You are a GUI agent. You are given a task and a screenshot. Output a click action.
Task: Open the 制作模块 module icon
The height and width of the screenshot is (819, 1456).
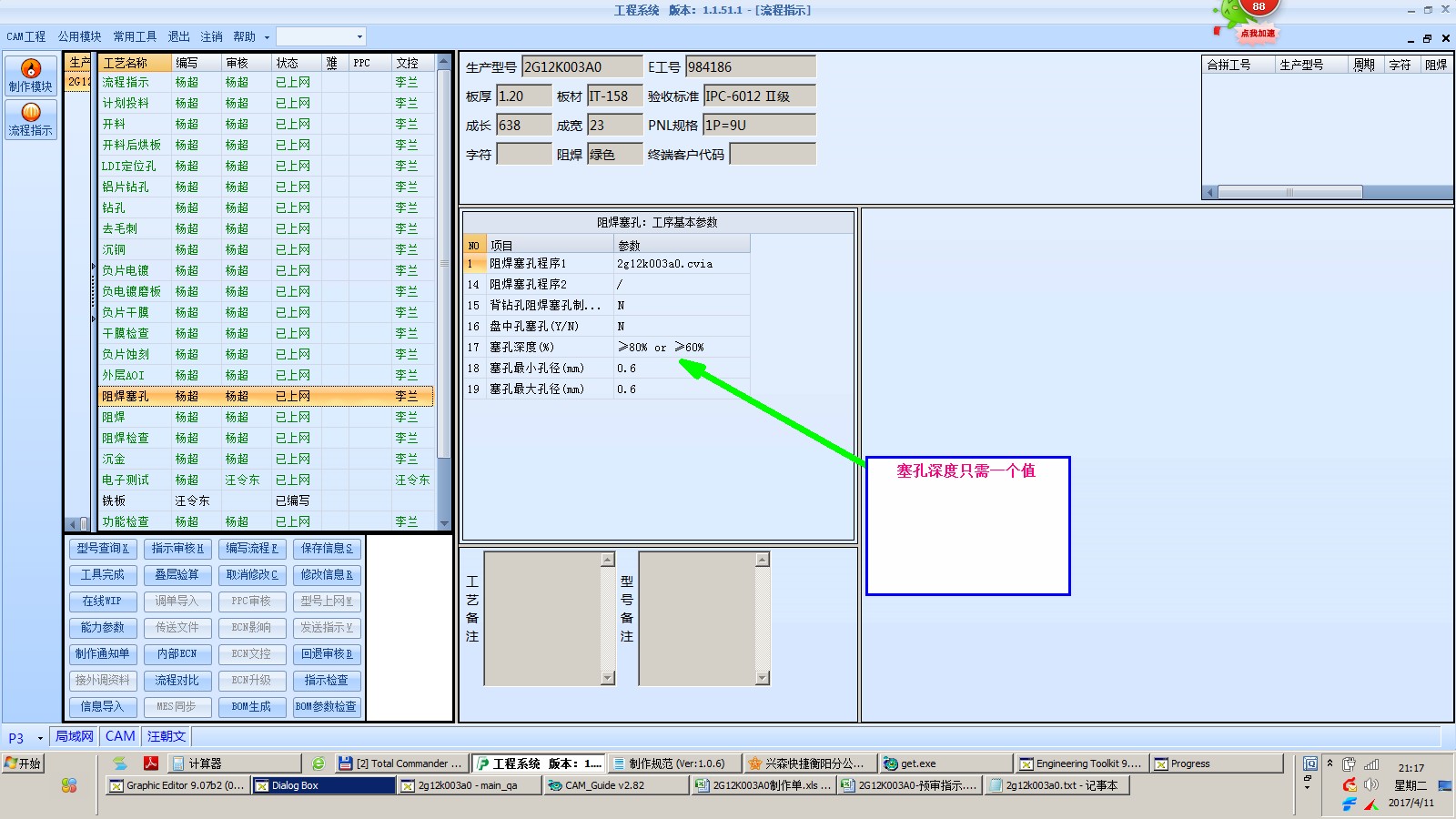pos(30,76)
